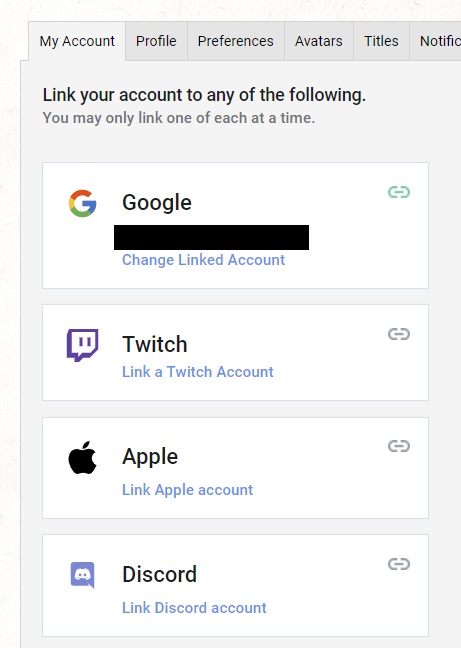Click the Discord logo icon
The width and height of the screenshot is (461, 648).
click(83, 575)
